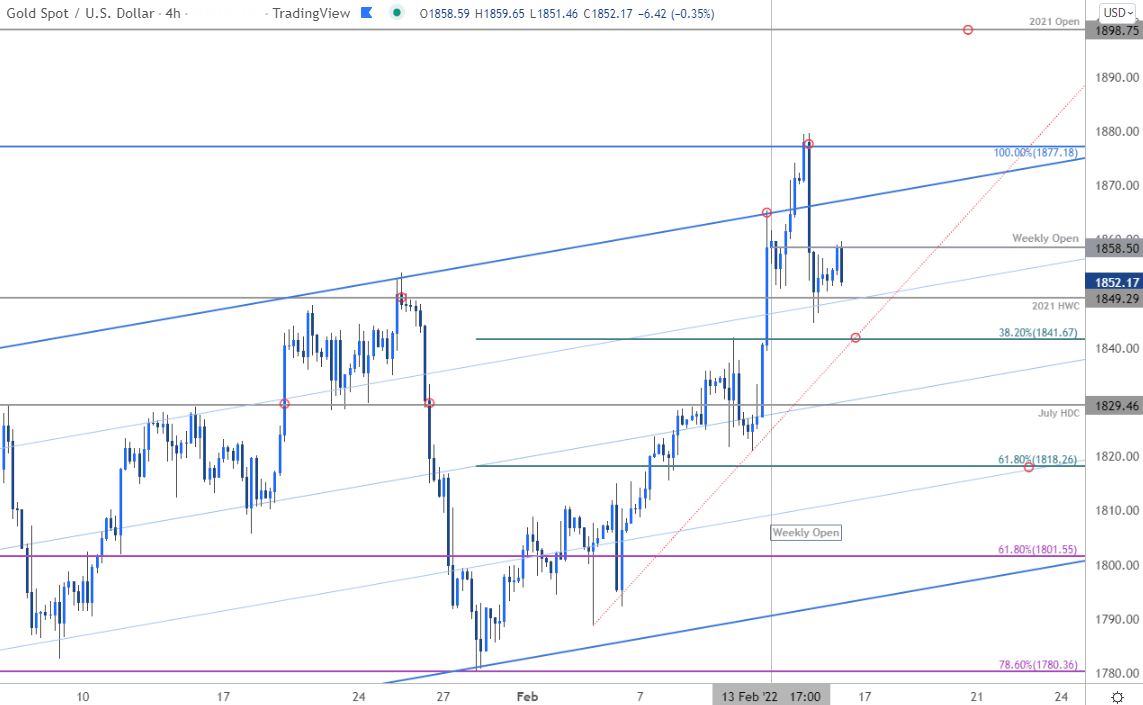Click the 1780.00 price axis value
This screenshot has width=1143, height=705.
pyautogui.click(x=1117, y=673)
